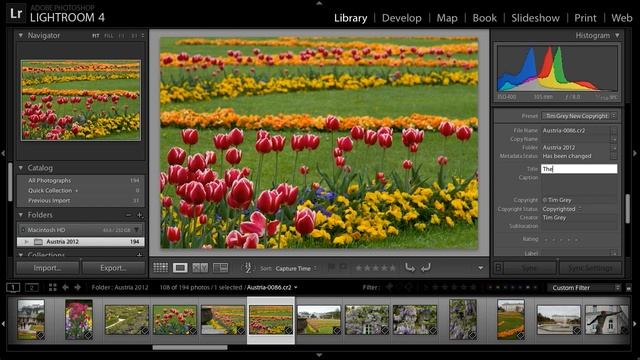Add a new folder with plus icon
The height and width of the screenshot is (360, 640).
pos(140,215)
